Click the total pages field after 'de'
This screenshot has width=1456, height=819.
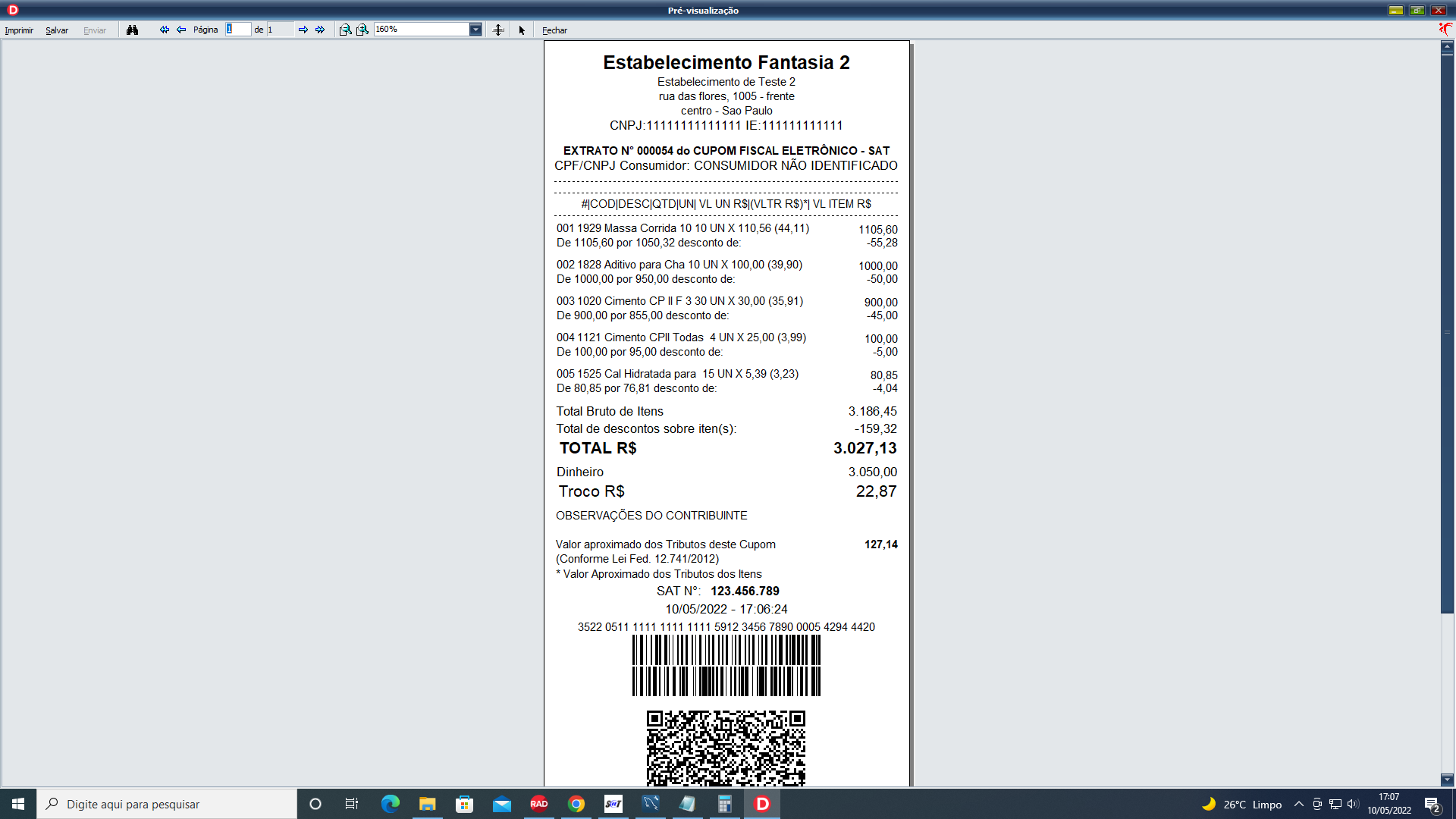click(x=280, y=29)
